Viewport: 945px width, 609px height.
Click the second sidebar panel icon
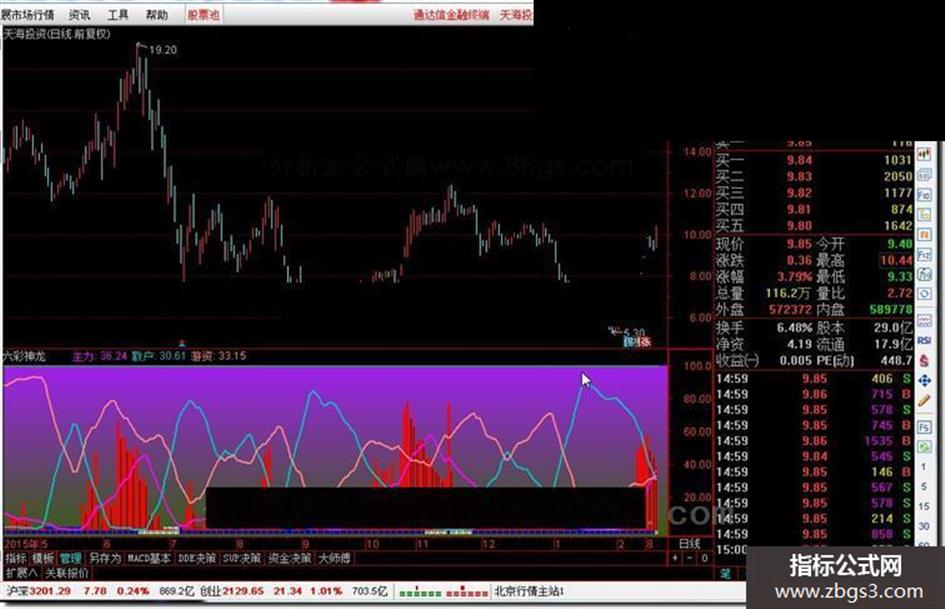[x=924, y=175]
